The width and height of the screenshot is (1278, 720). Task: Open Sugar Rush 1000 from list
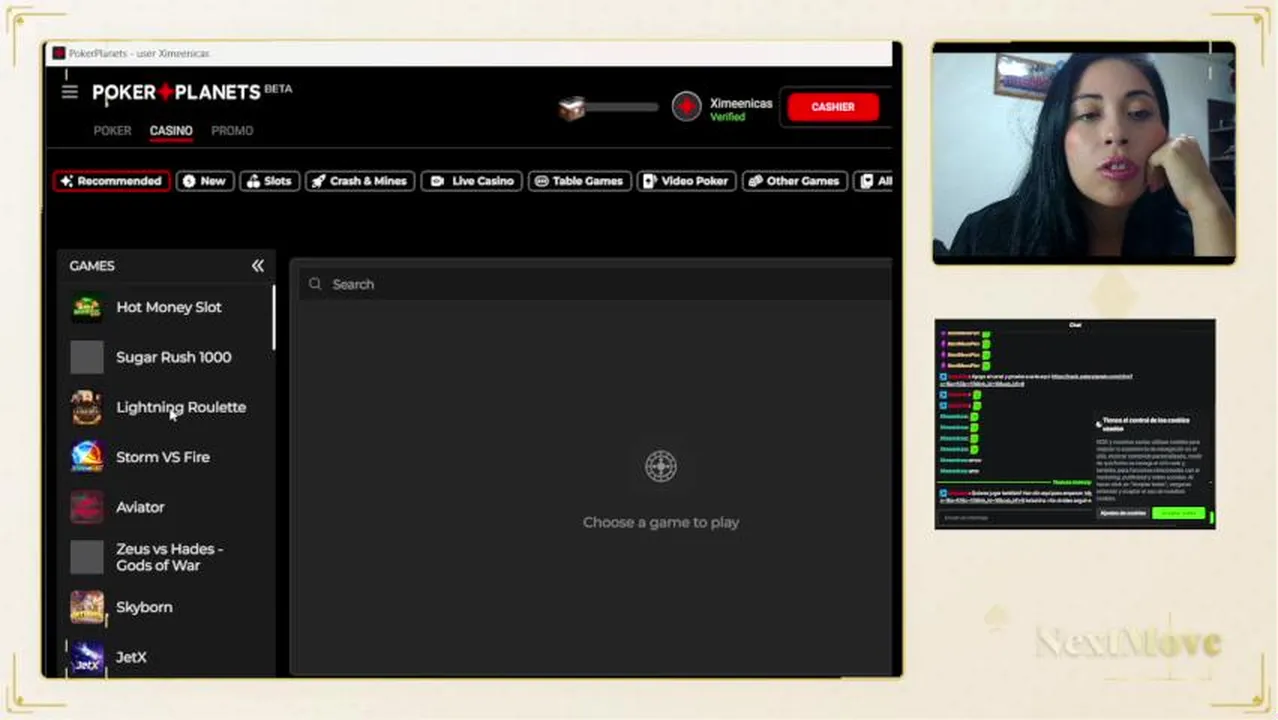pos(174,357)
